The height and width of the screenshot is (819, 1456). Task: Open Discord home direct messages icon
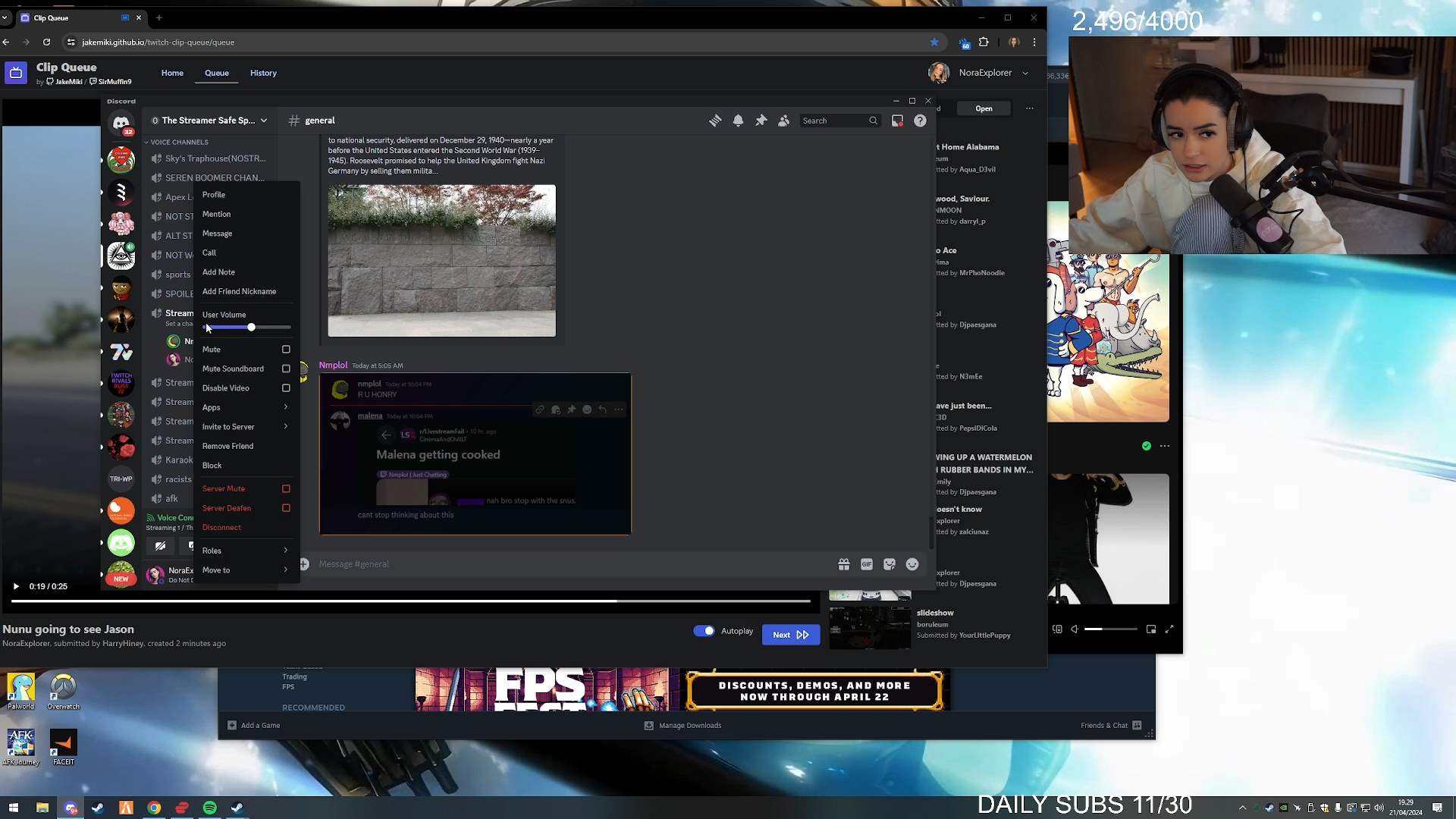coord(121,123)
